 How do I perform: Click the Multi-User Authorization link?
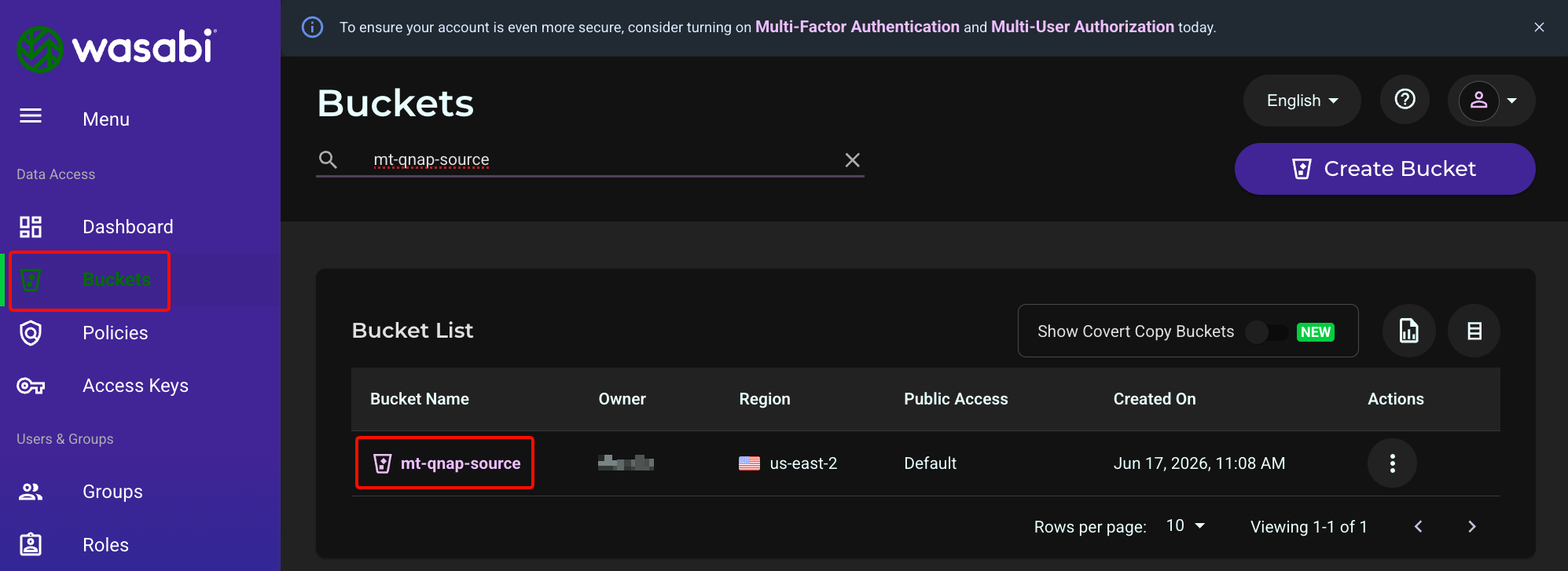(1082, 27)
